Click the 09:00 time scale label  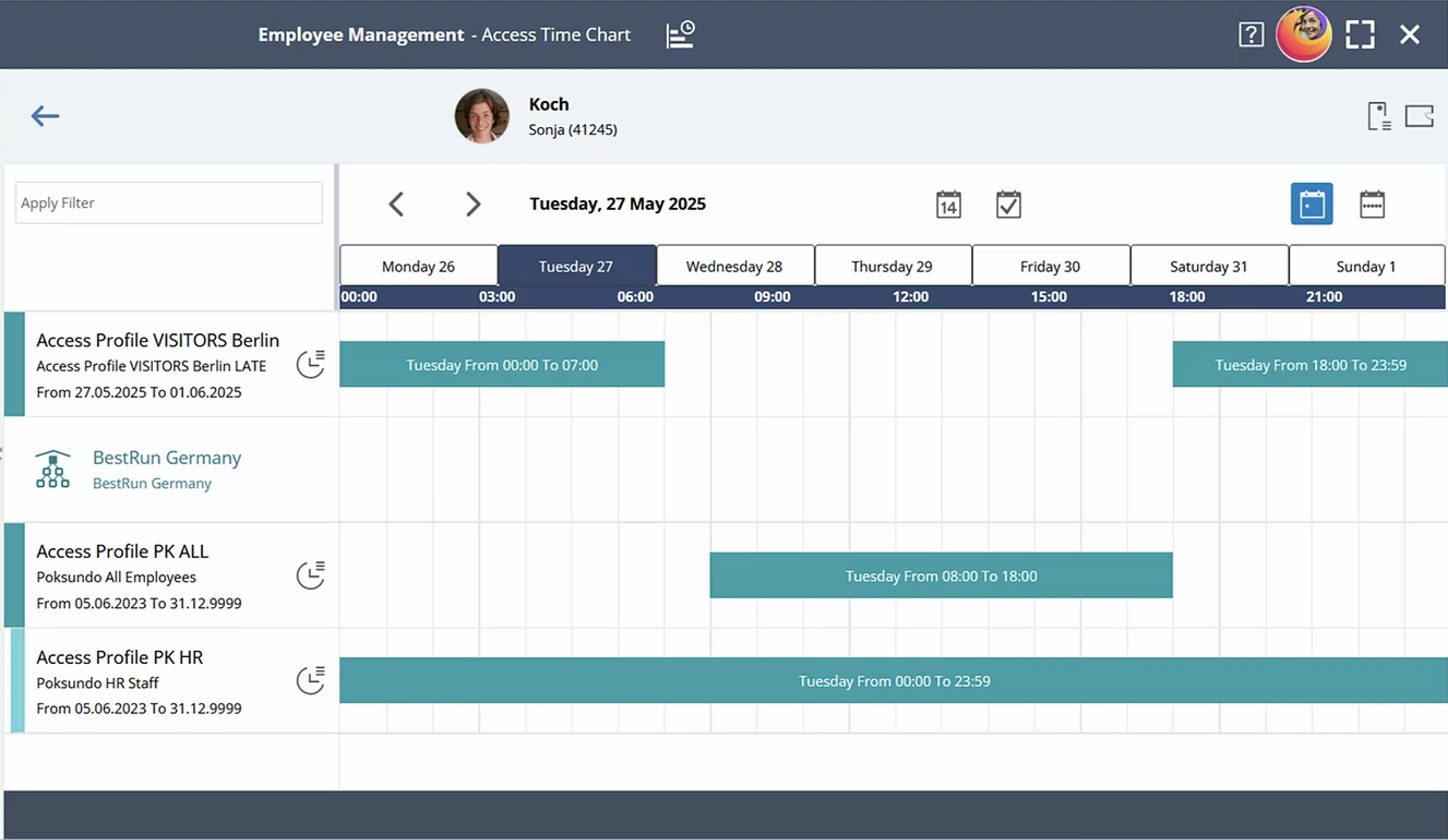[x=772, y=297]
